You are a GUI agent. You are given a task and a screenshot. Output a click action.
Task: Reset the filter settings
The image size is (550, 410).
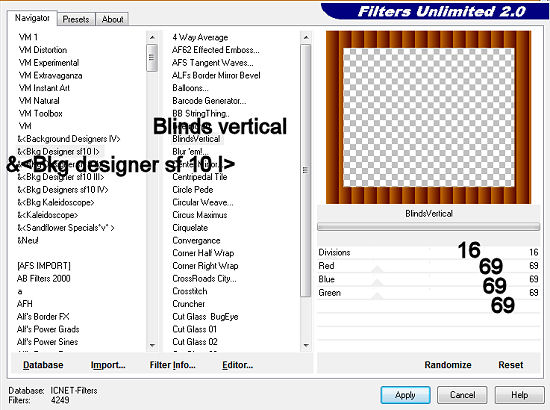point(511,365)
